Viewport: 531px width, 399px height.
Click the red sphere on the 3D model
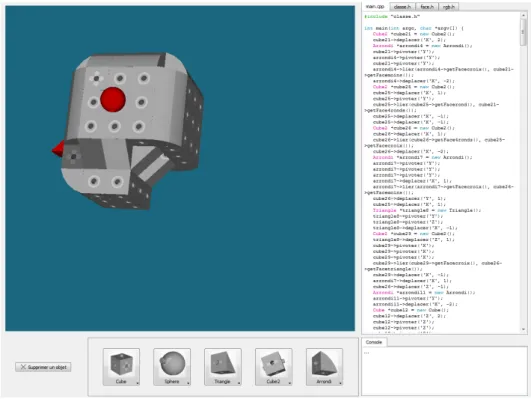pos(113,99)
